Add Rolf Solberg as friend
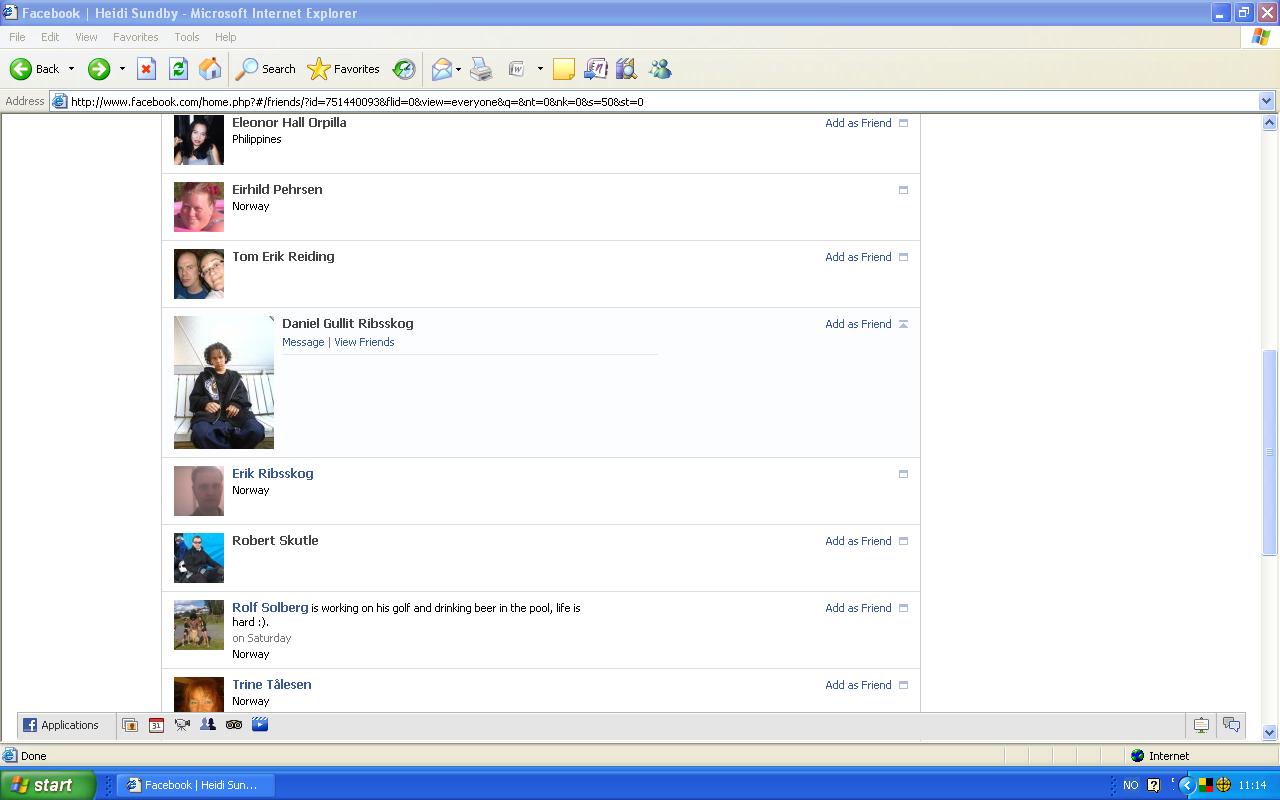Viewport: 1280px width, 800px height. [858, 608]
